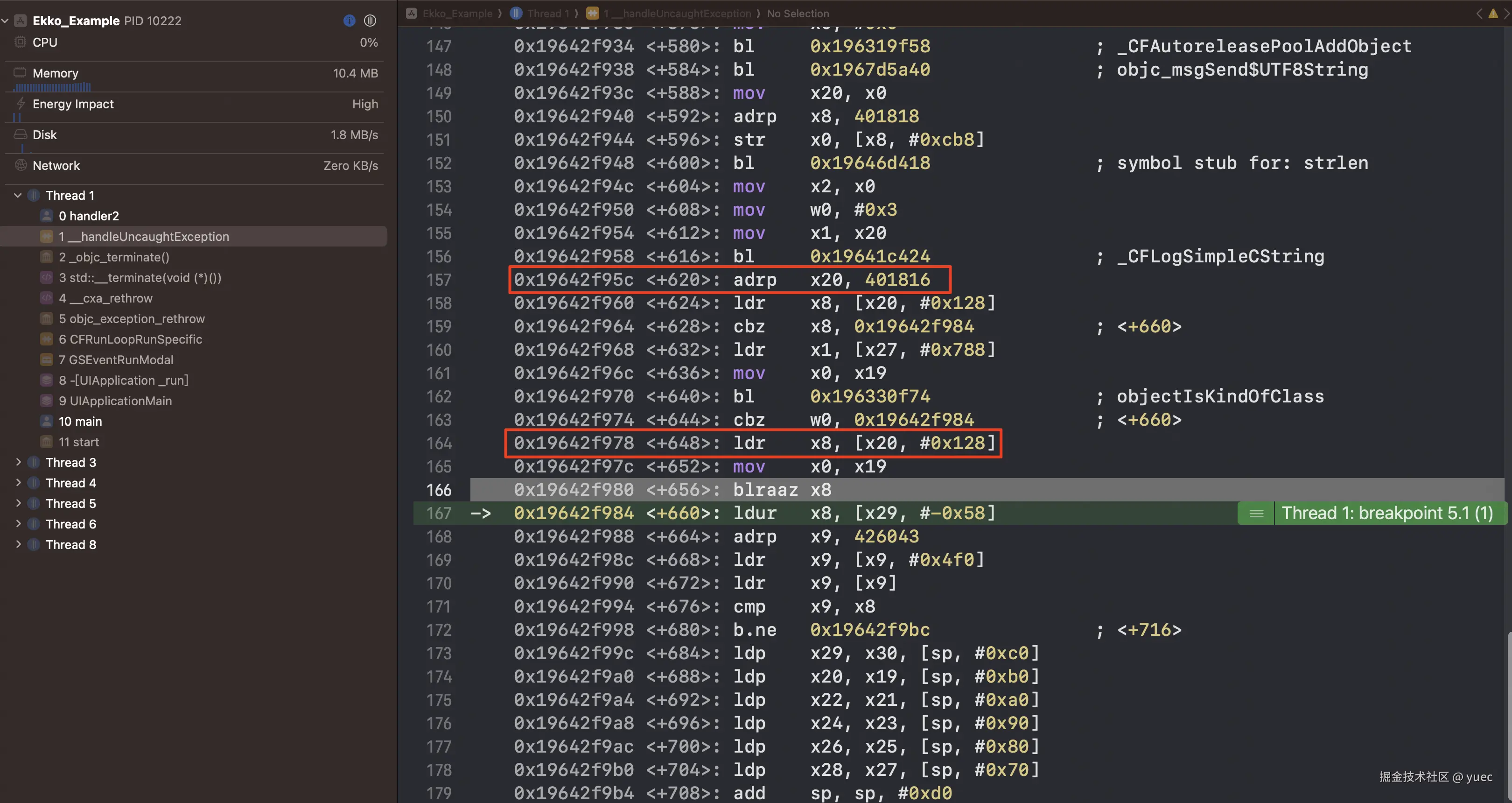Select frame 6 CFRunLoopRunSpecific

point(130,339)
